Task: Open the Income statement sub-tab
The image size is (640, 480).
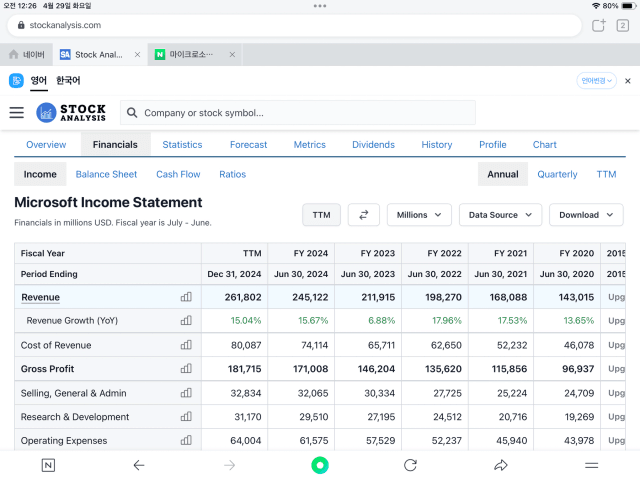Action: point(40,174)
